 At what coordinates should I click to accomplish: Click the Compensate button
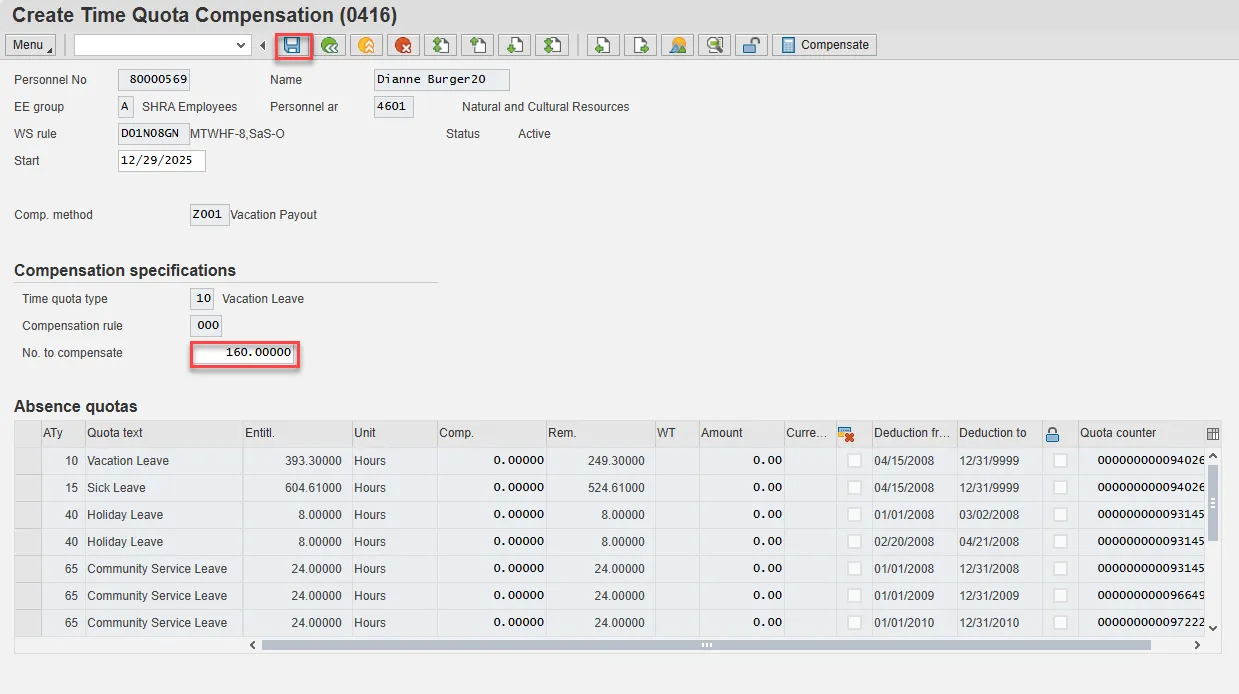(824, 45)
